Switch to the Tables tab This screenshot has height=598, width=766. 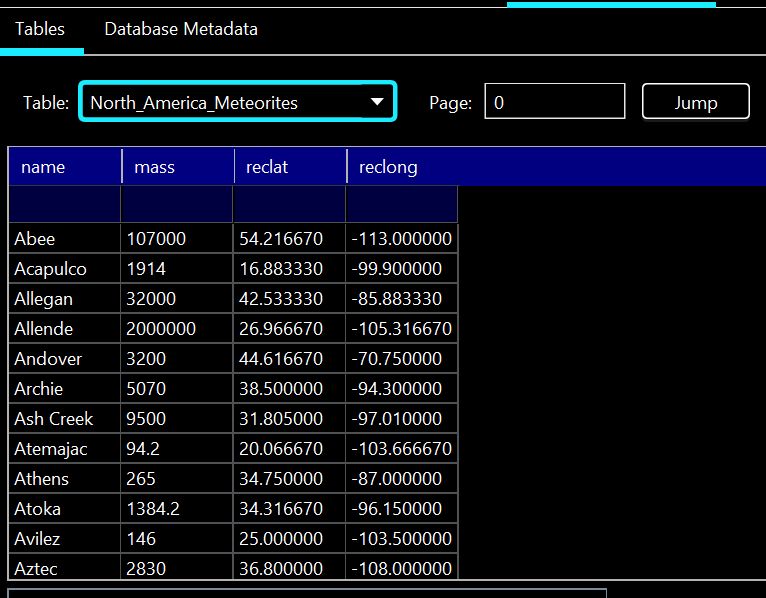40,29
